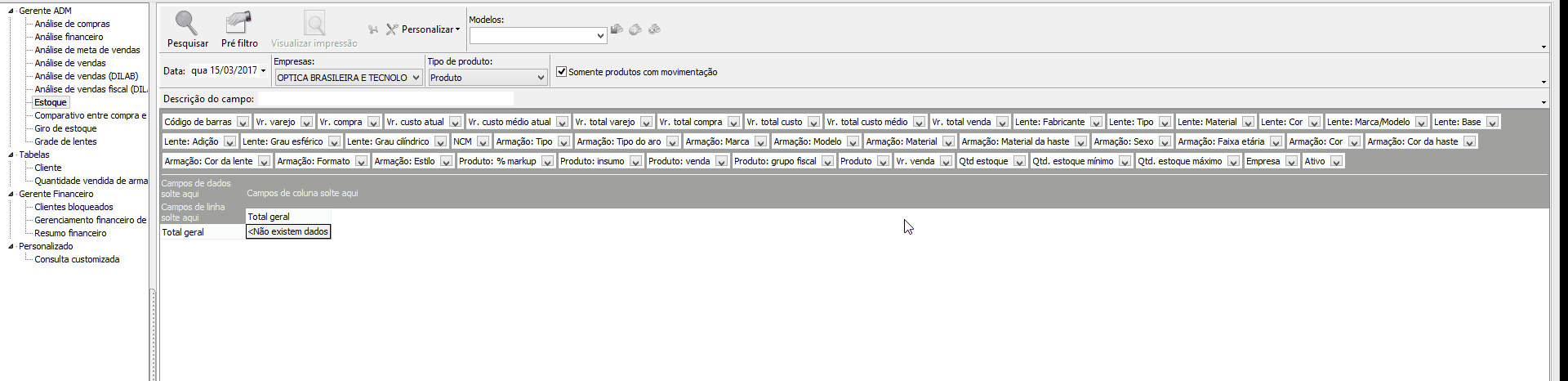1568x381 pixels.
Task: Open the Pré filtro tool
Action: 239,24
